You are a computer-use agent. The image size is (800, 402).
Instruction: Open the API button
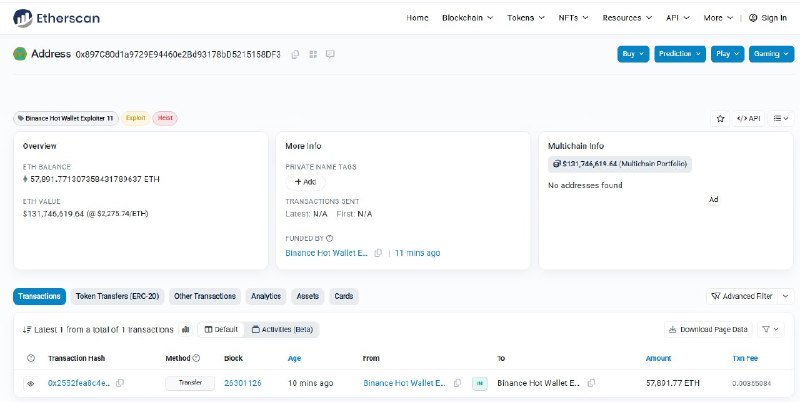(x=748, y=118)
